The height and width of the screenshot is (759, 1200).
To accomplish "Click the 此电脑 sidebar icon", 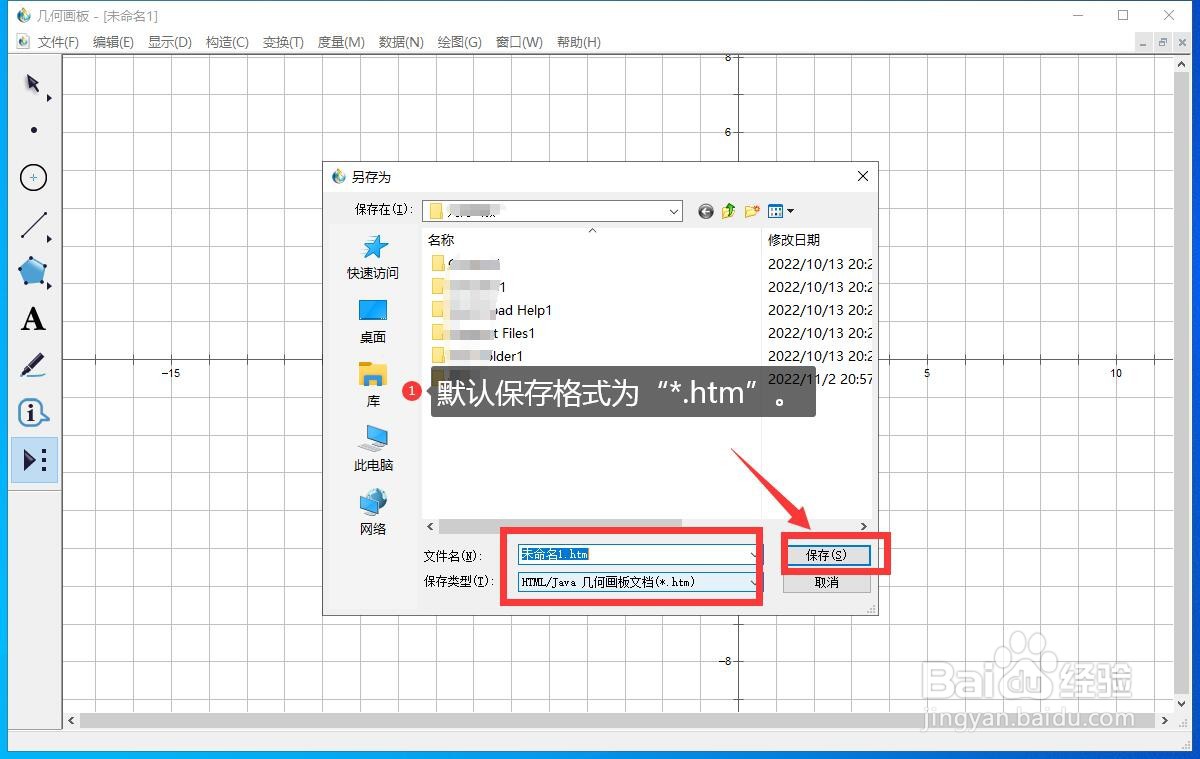I will [372, 445].
